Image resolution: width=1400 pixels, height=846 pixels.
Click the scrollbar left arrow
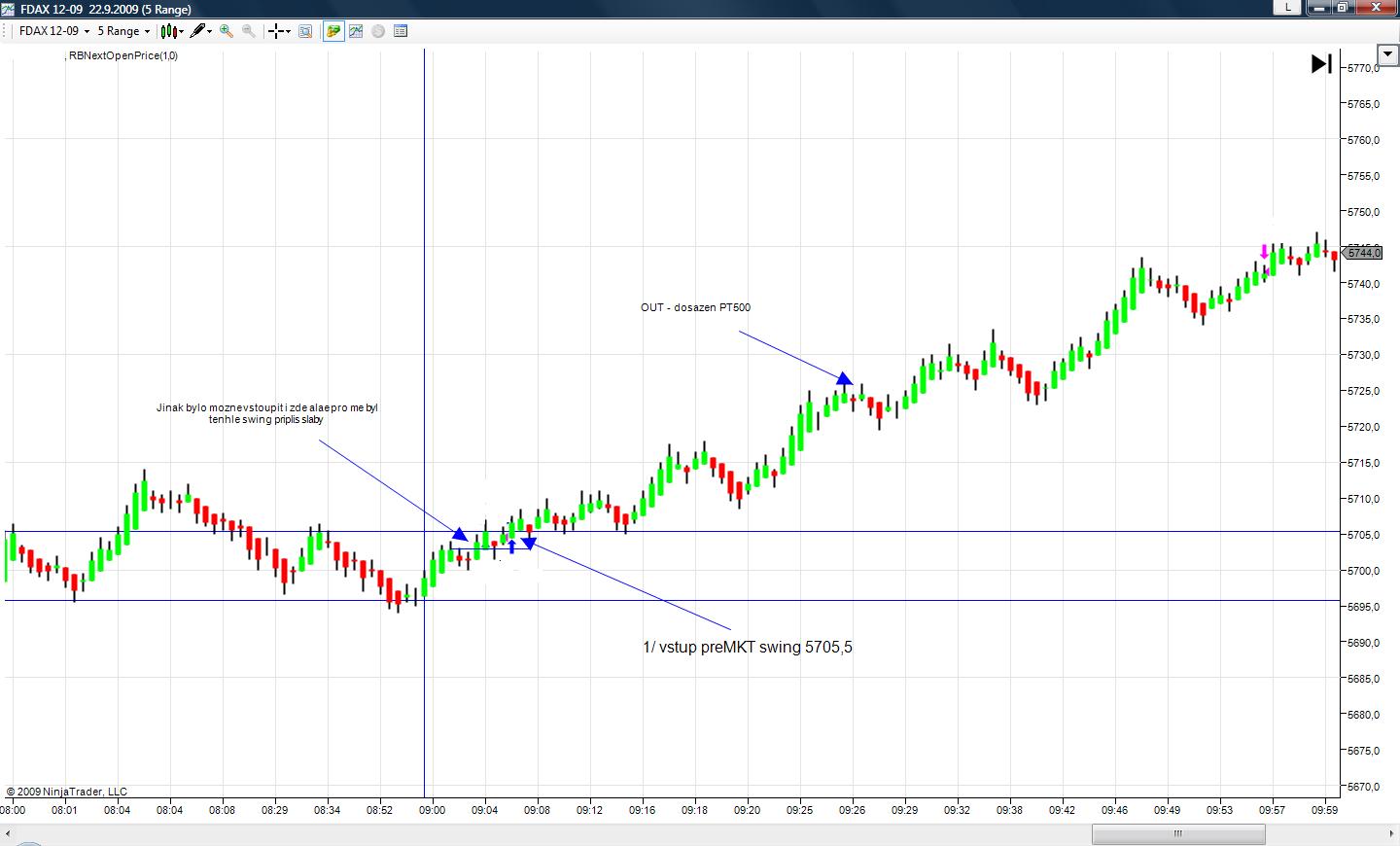coord(9,834)
